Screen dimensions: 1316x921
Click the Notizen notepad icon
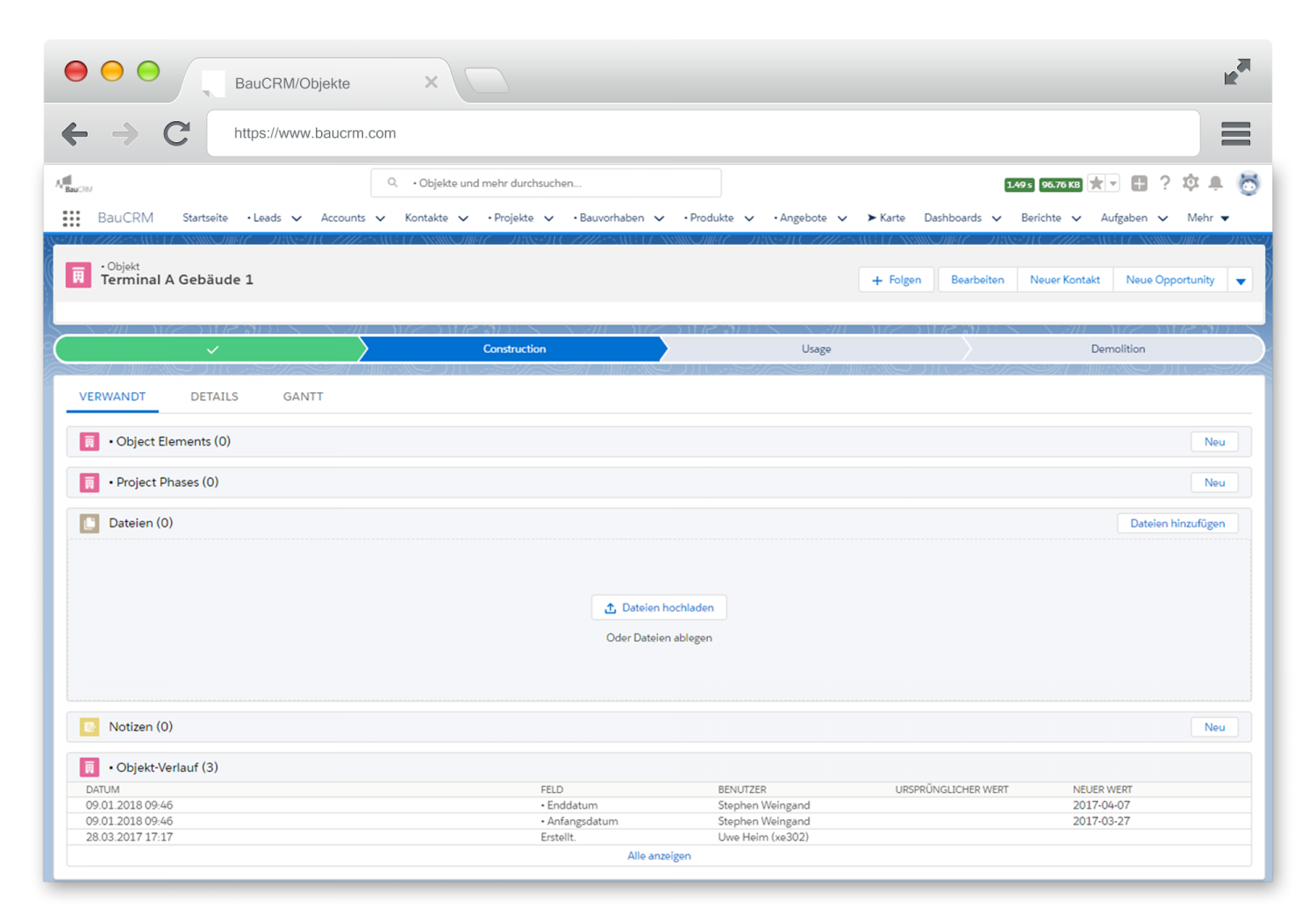[89, 726]
